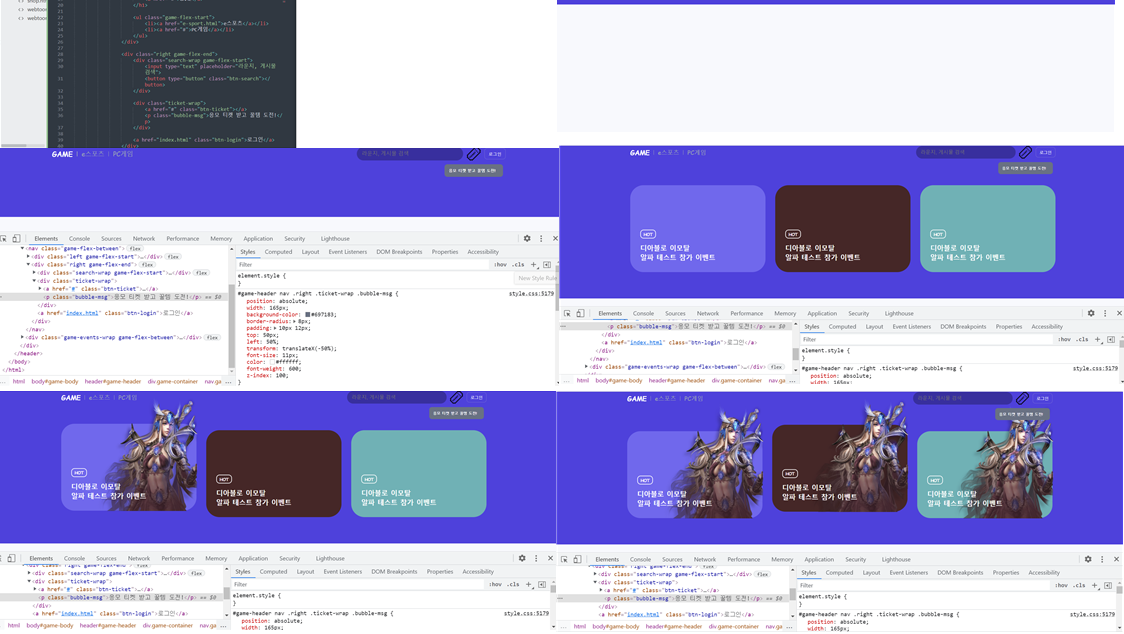Expand game-events-wrap div node in plain-cards screenshot
1124x634 pixels.
(x=586, y=366)
